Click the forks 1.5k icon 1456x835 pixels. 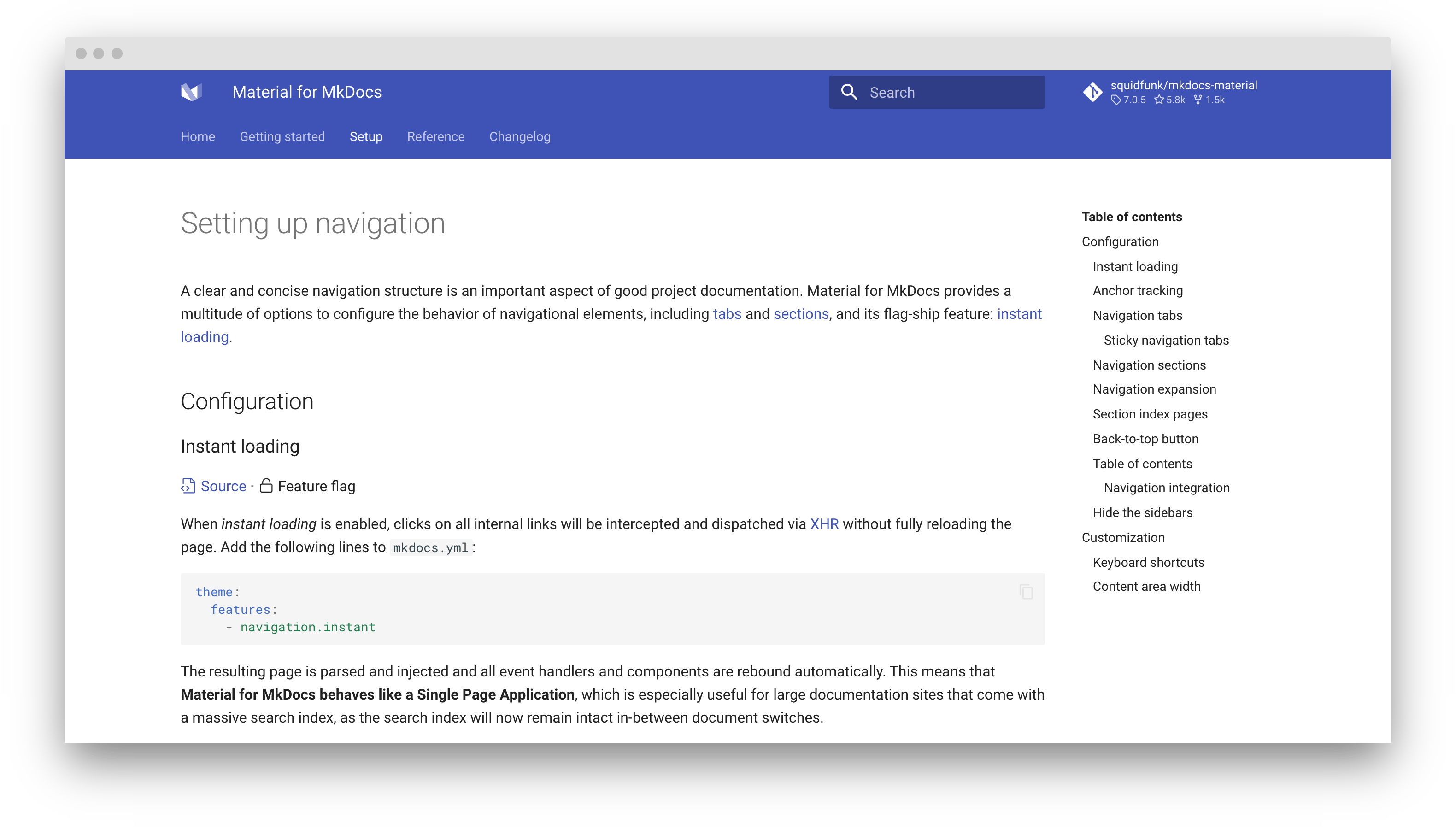(1198, 100)
